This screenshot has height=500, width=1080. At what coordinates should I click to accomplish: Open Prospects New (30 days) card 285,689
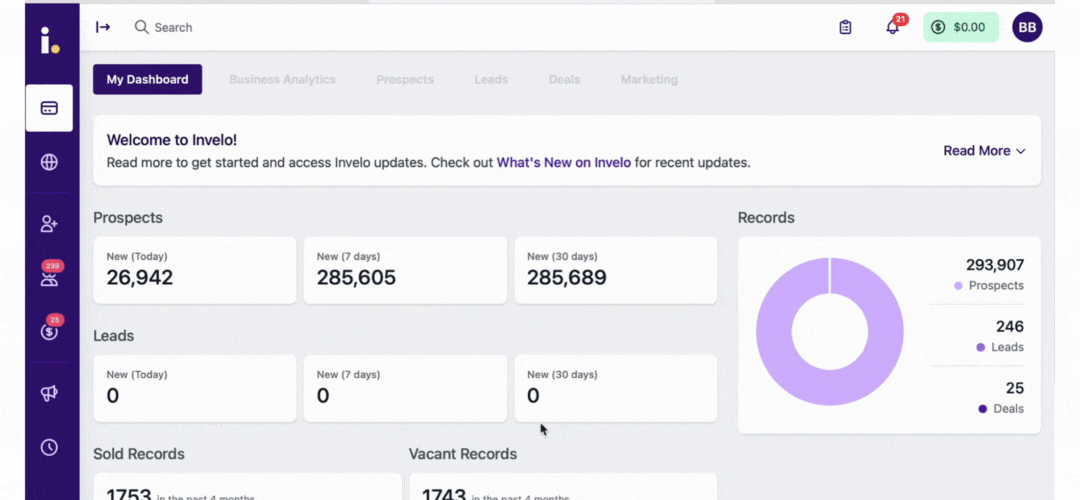point(616,270)
